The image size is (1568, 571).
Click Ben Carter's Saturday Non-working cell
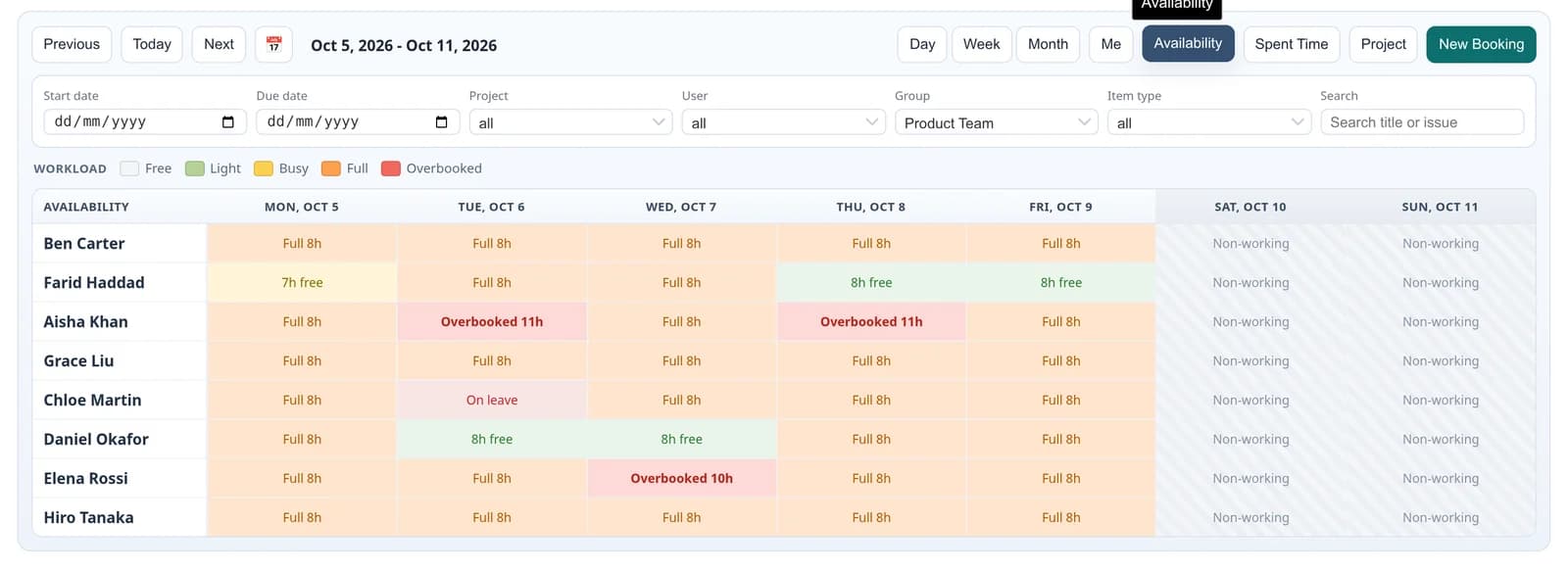pyautogui.click(x=1250, y=244)
